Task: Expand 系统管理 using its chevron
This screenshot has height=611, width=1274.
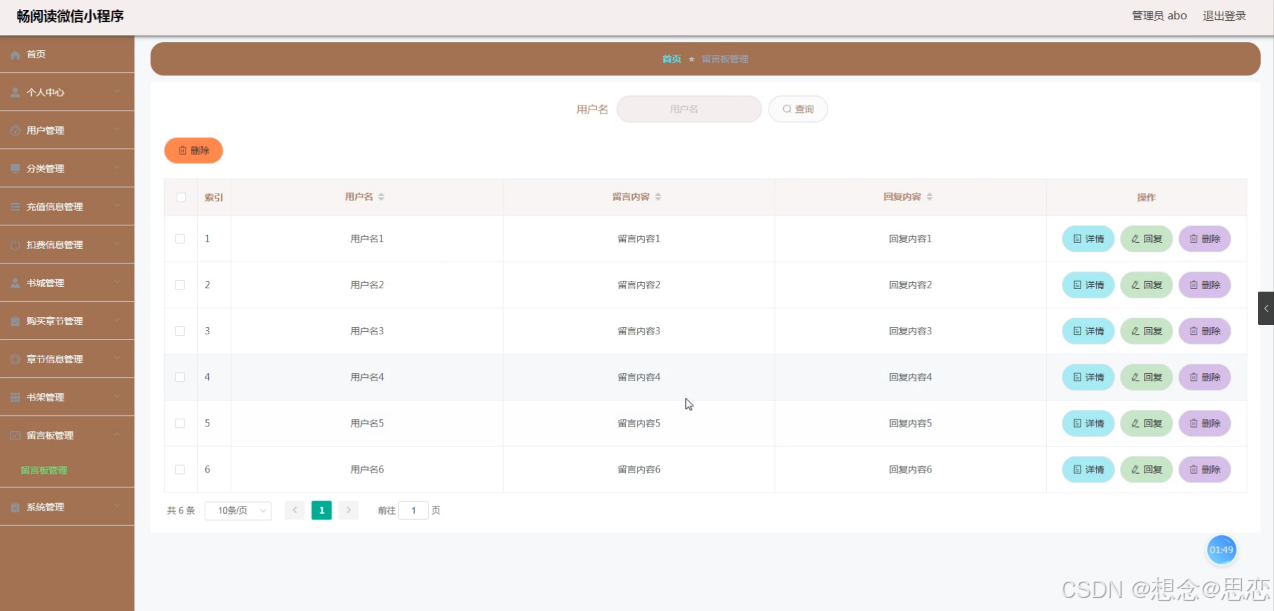Action: (x=117, y=507)
